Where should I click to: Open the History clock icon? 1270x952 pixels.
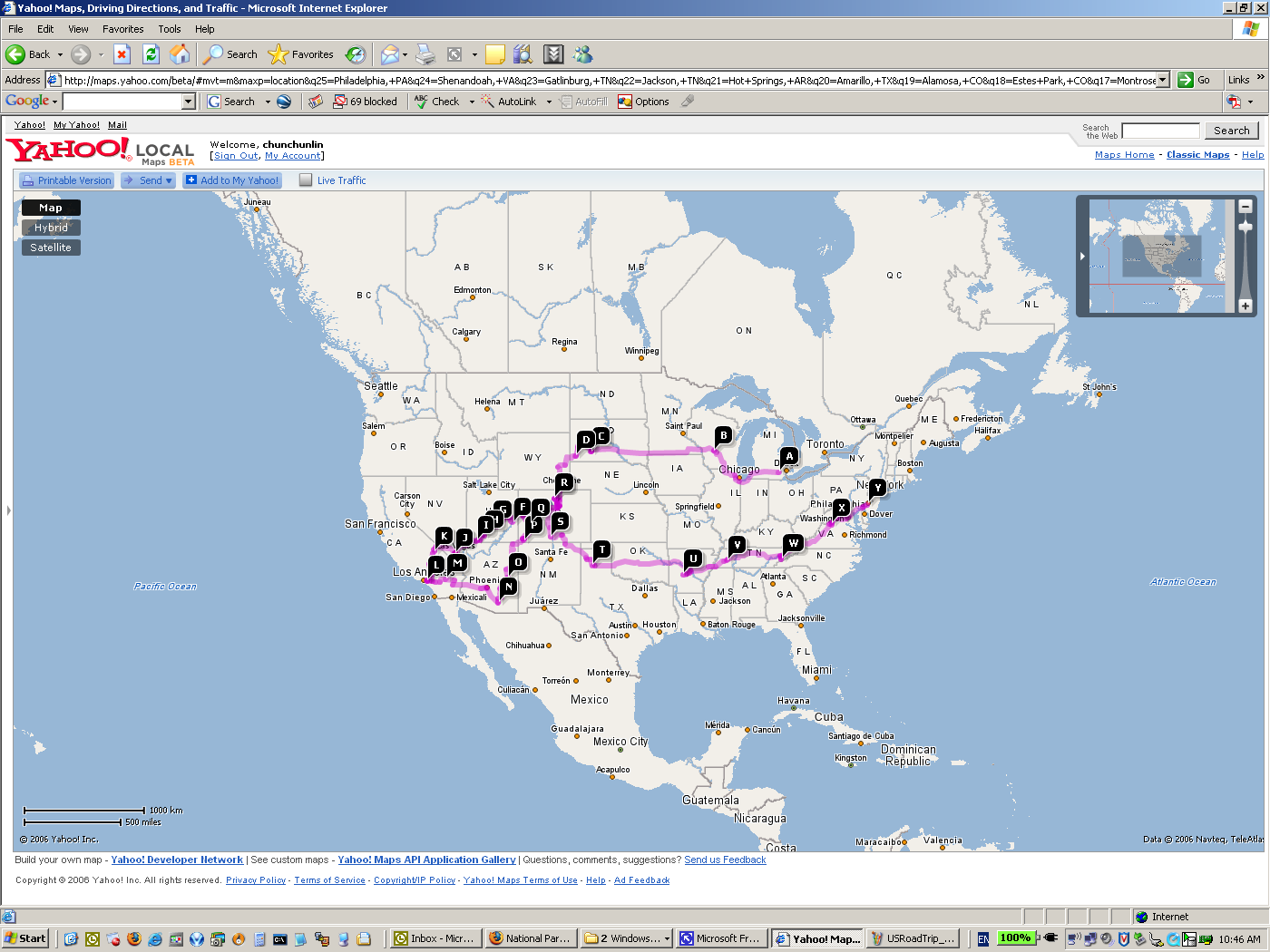(356, 54)
